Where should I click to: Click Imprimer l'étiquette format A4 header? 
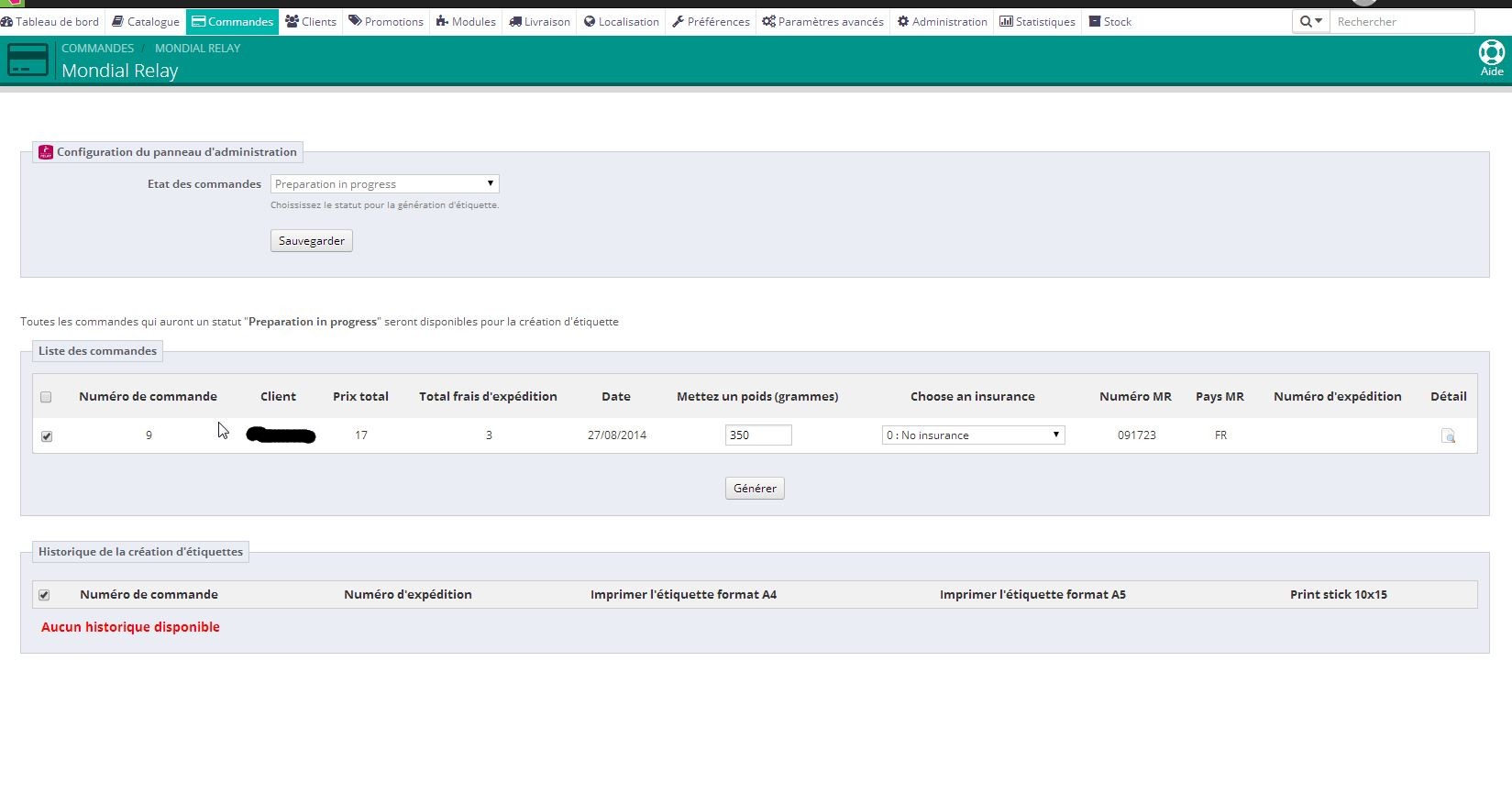(x=683, y=594)
